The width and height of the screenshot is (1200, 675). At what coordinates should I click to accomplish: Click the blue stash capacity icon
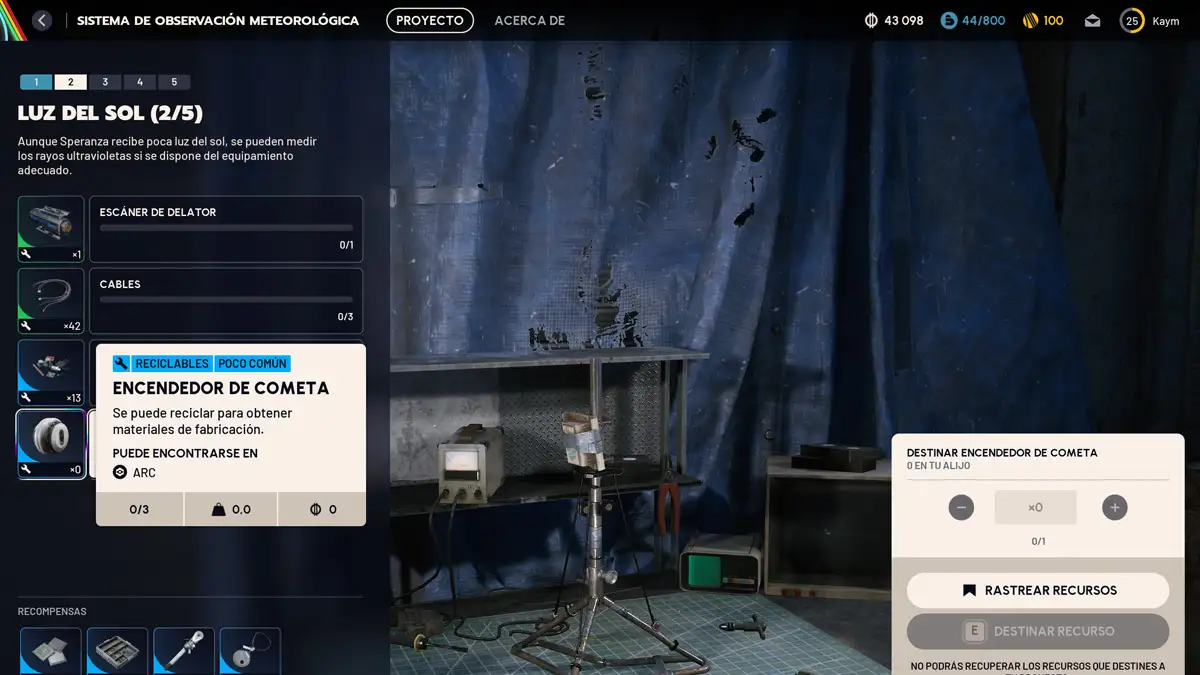[x=949, y=20]
